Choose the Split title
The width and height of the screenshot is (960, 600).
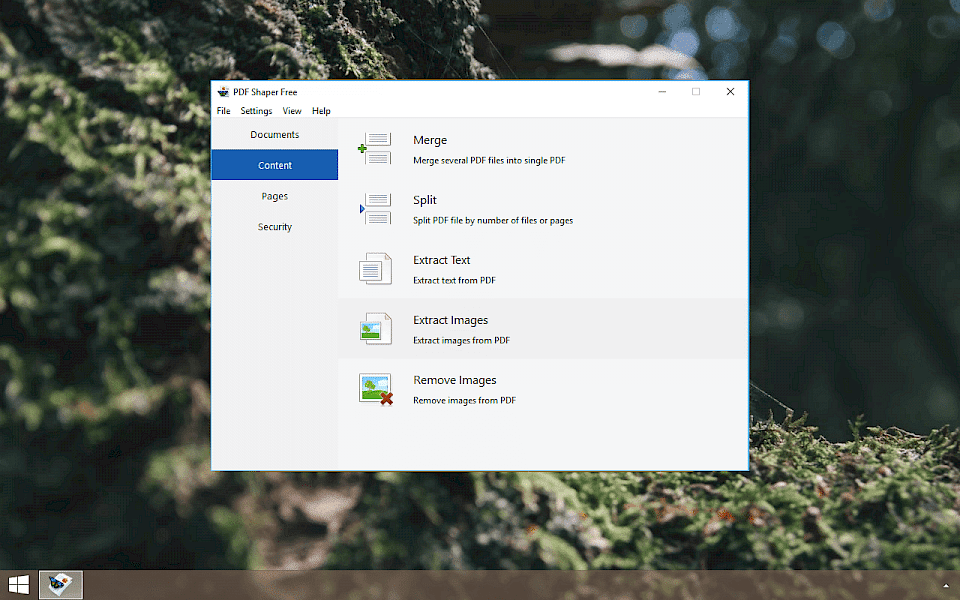pos(424,200)
